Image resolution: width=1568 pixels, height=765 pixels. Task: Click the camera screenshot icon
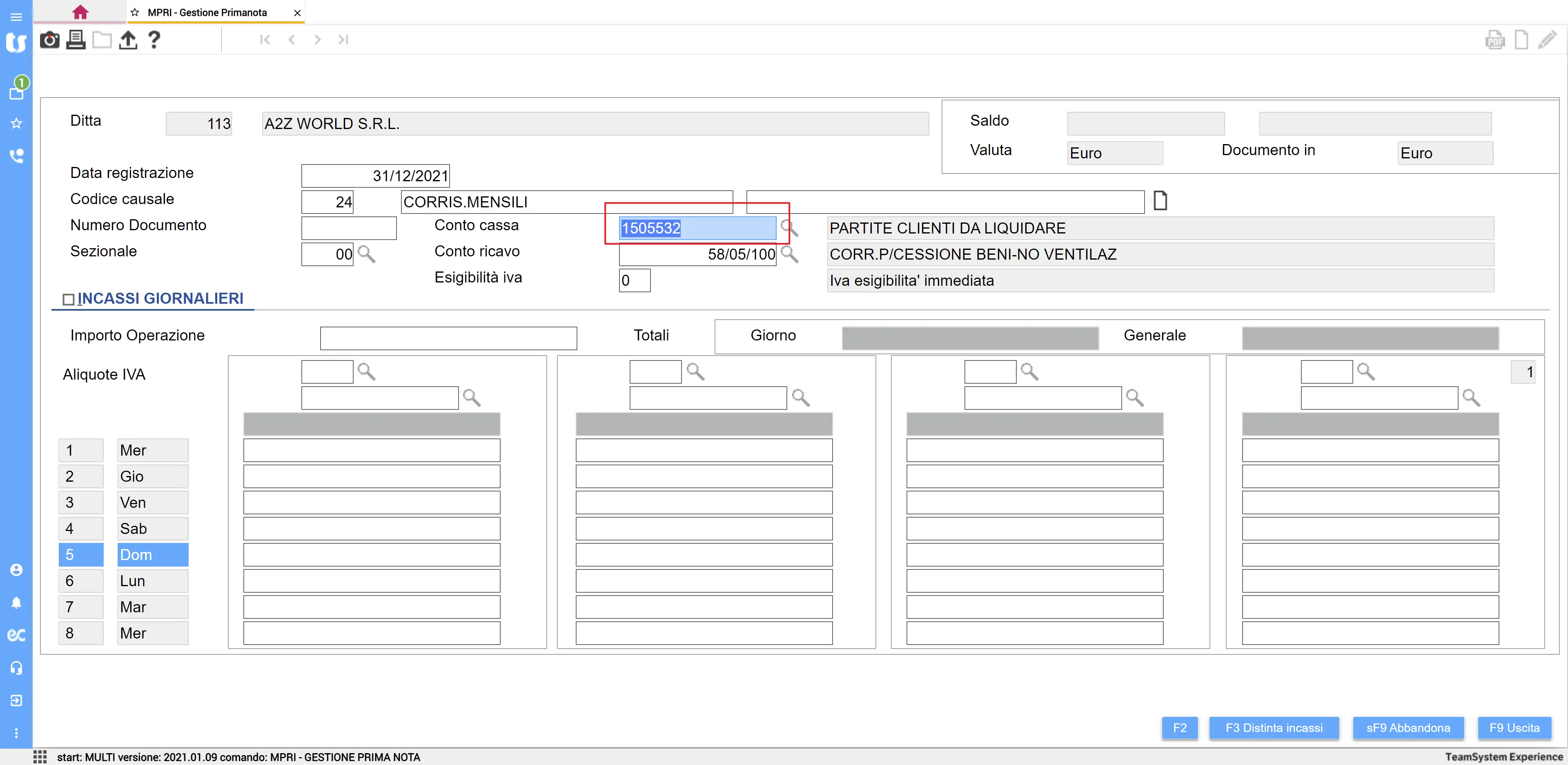[49, 40]
